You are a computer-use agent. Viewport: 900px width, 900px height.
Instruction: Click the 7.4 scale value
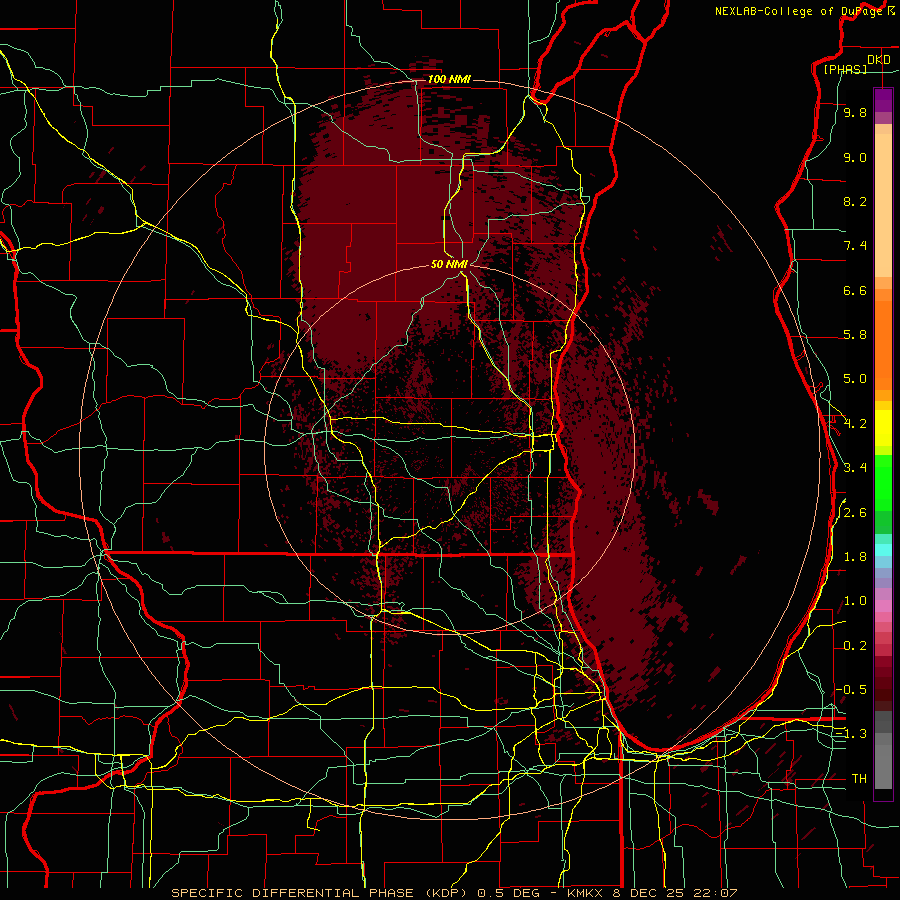point(855,246)
